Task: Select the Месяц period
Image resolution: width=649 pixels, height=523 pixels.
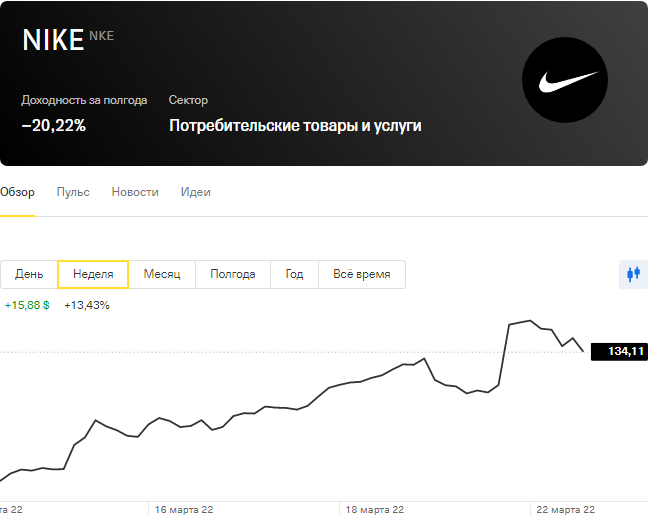Action: point(162,274)
